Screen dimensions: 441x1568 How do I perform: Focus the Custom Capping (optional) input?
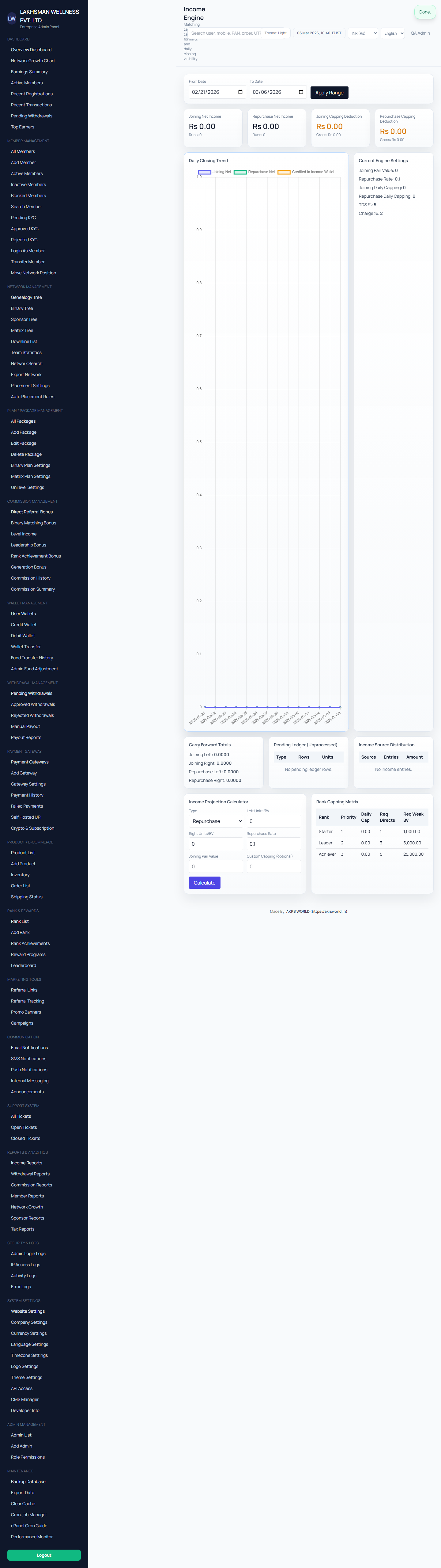pyautogui.click(x=273, y=866)
